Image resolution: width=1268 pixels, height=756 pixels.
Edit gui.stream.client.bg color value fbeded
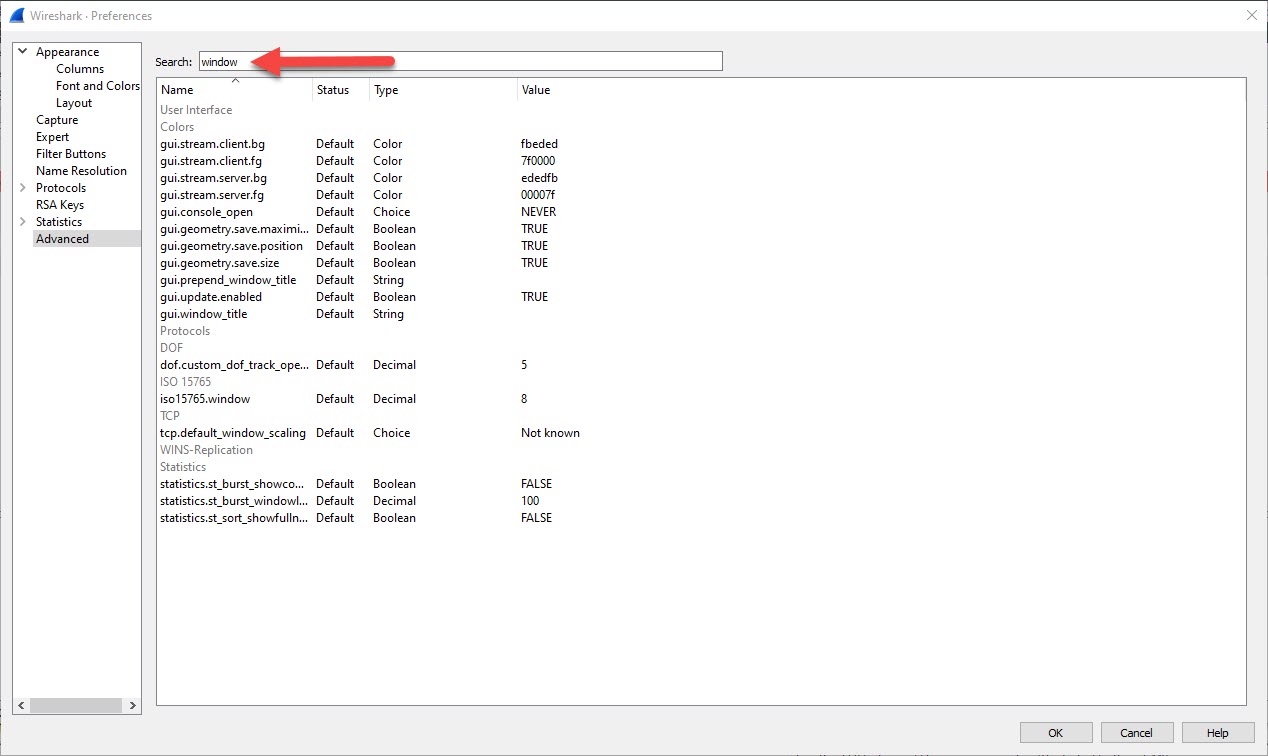(x=539, y=144)
